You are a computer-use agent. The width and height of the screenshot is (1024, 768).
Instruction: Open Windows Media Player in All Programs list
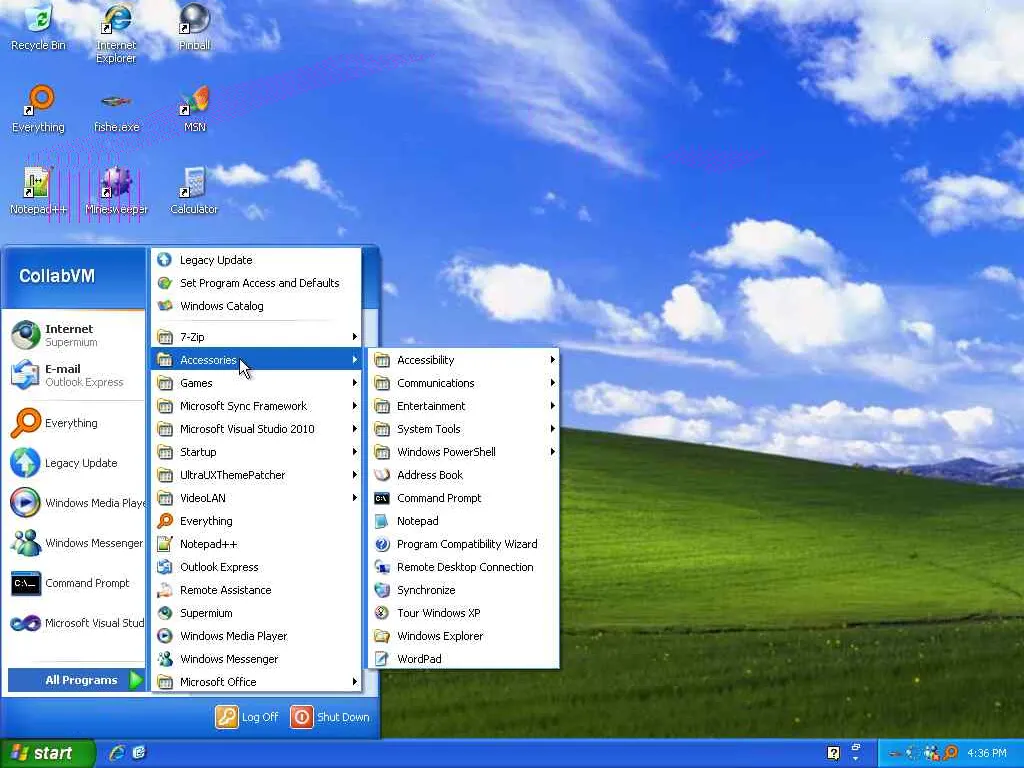point(256,635)
